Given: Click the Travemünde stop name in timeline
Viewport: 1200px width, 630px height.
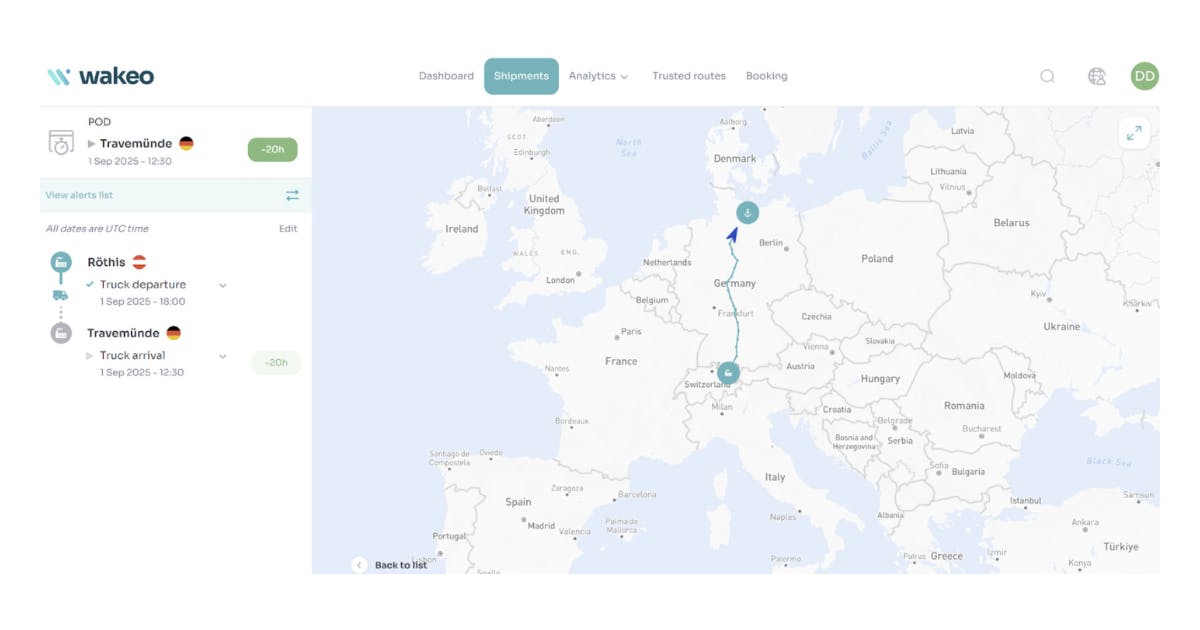Looking at the screenshot, I should click(123, 333).
